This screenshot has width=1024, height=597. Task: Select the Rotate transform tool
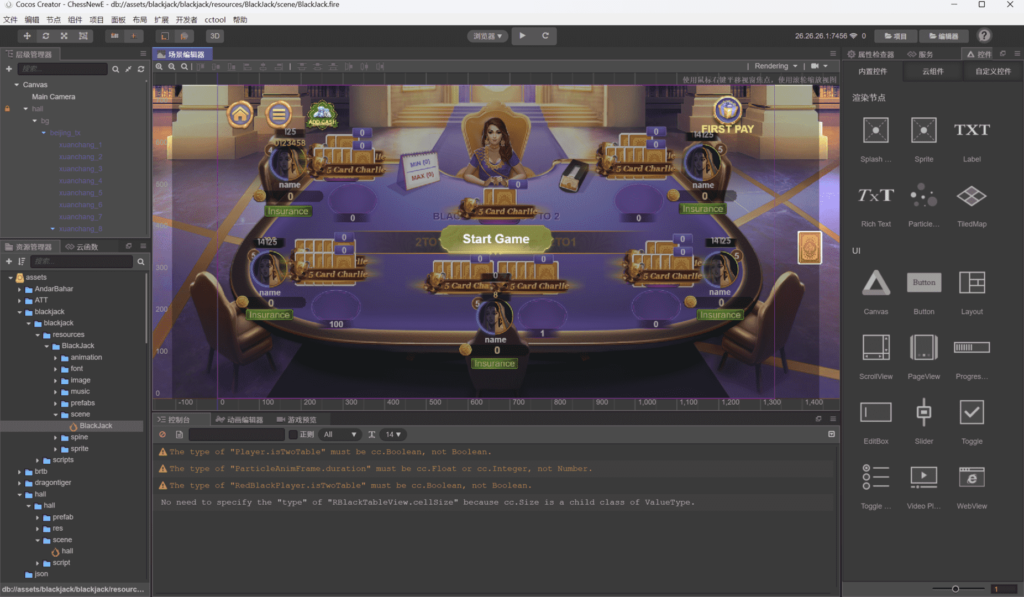point(46,36)
